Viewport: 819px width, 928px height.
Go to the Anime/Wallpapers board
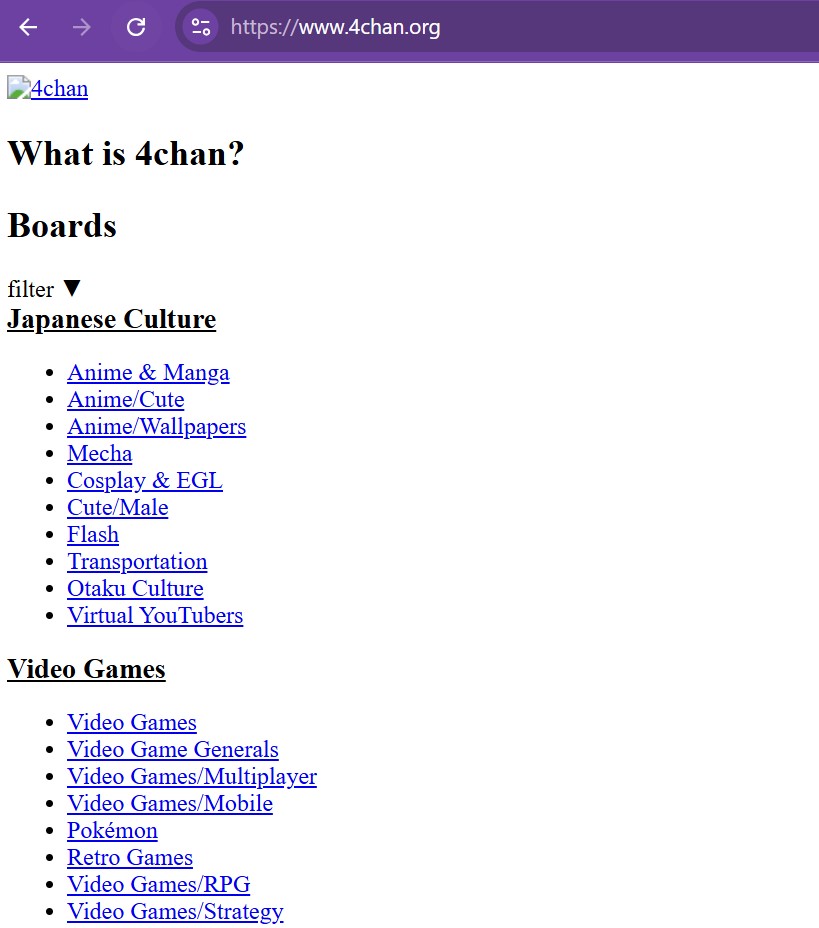pos(156,427)
